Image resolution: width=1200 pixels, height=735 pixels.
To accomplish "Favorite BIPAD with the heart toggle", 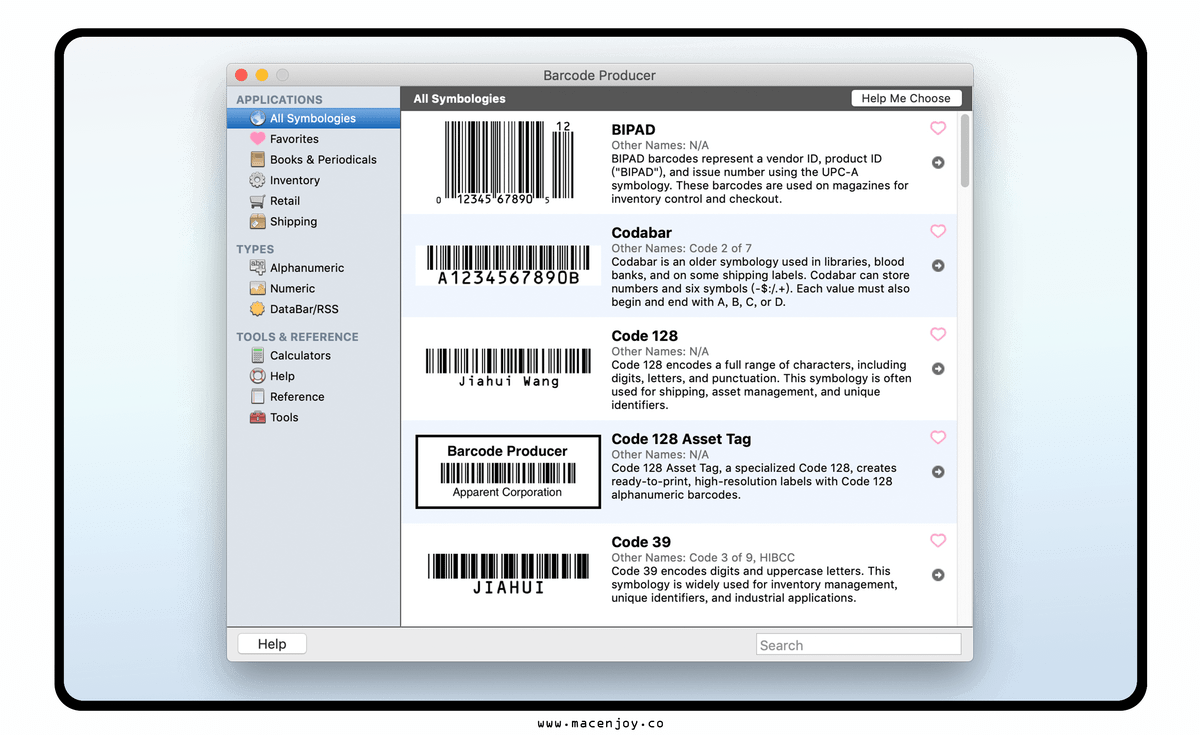I will point(938,128).
